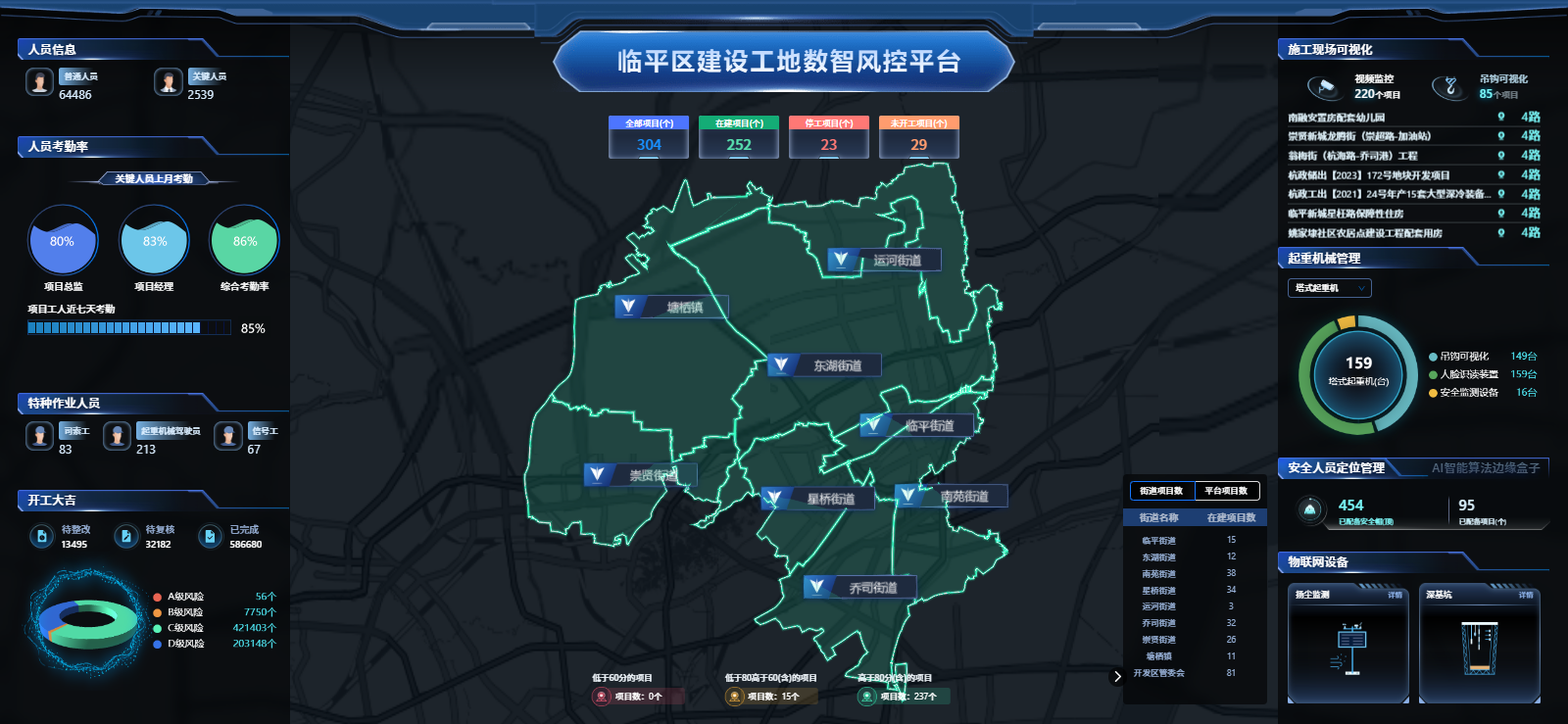Click the 乔司街道 map marker icon
Image resolution: width=1568 pixels, height=724 pixels.
pyautogui.click(x=816, y=587)
